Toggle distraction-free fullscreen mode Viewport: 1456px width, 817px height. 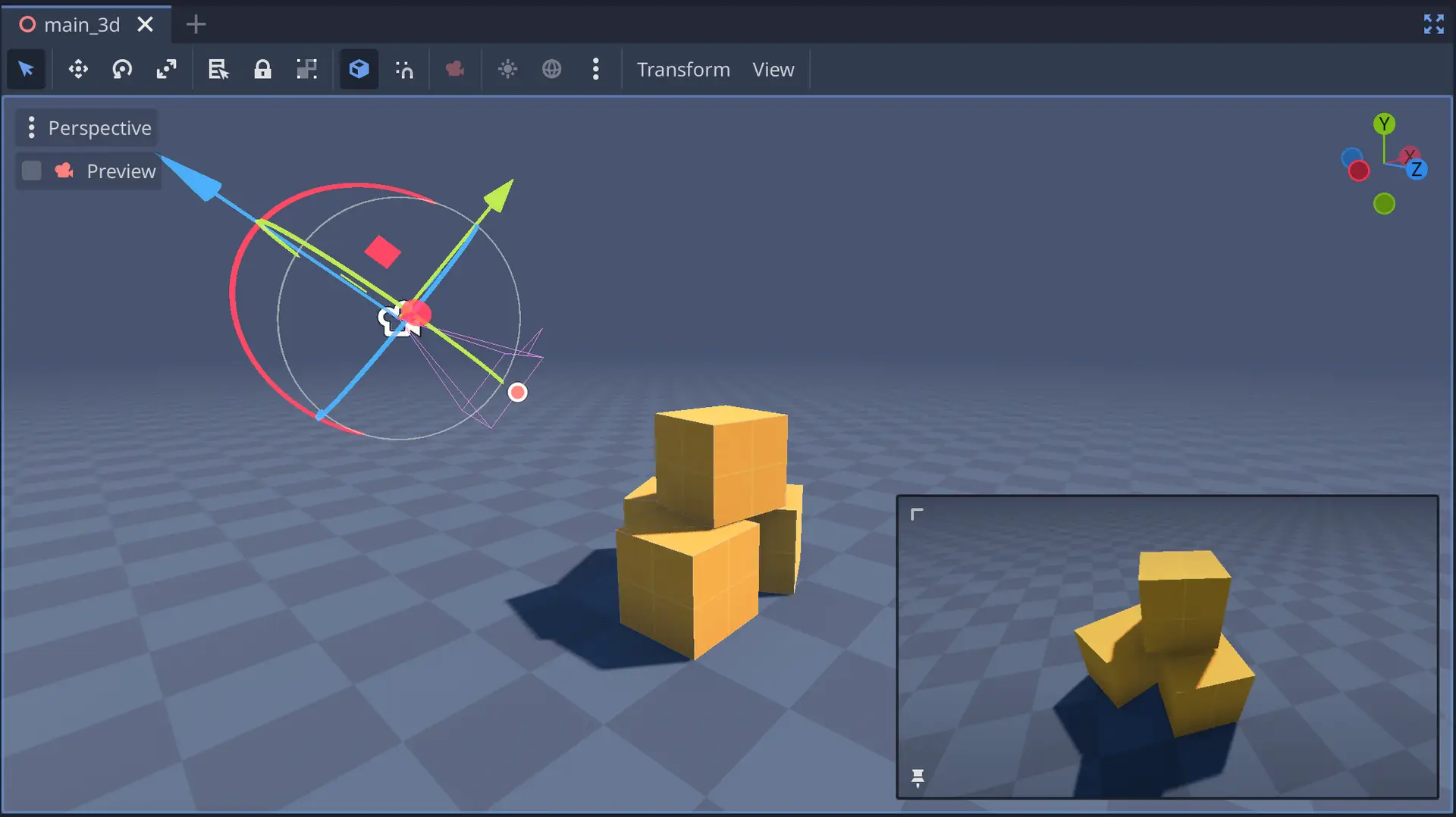coord(1433,24)
